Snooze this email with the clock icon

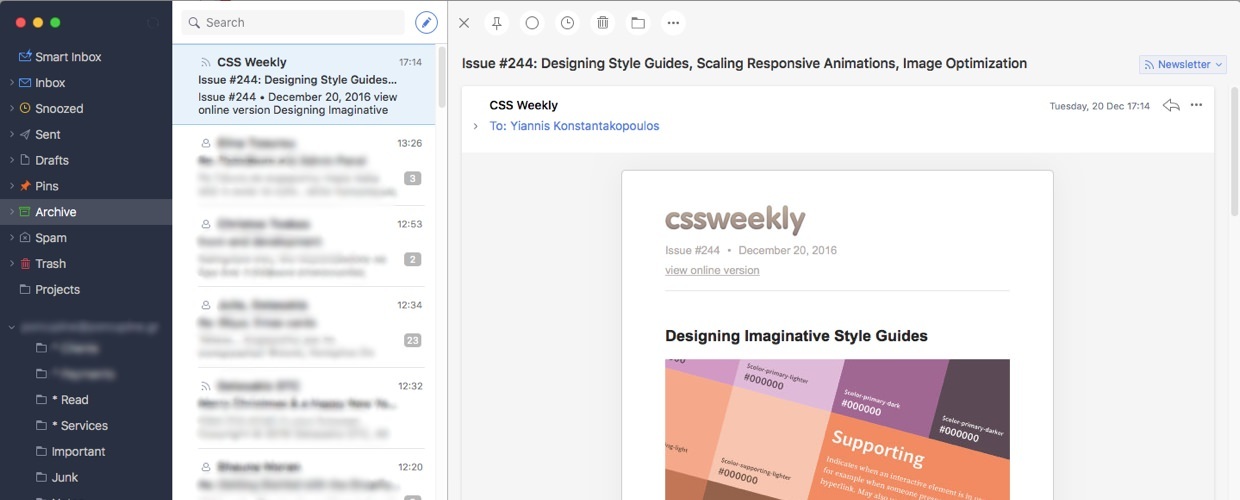click(567, 22)
